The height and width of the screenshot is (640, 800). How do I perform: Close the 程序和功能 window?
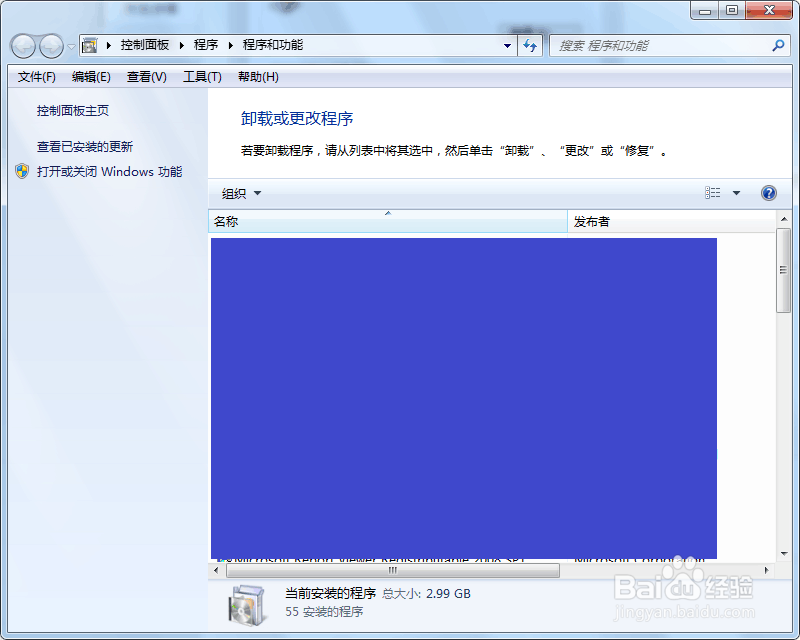[x=769, y=10]
